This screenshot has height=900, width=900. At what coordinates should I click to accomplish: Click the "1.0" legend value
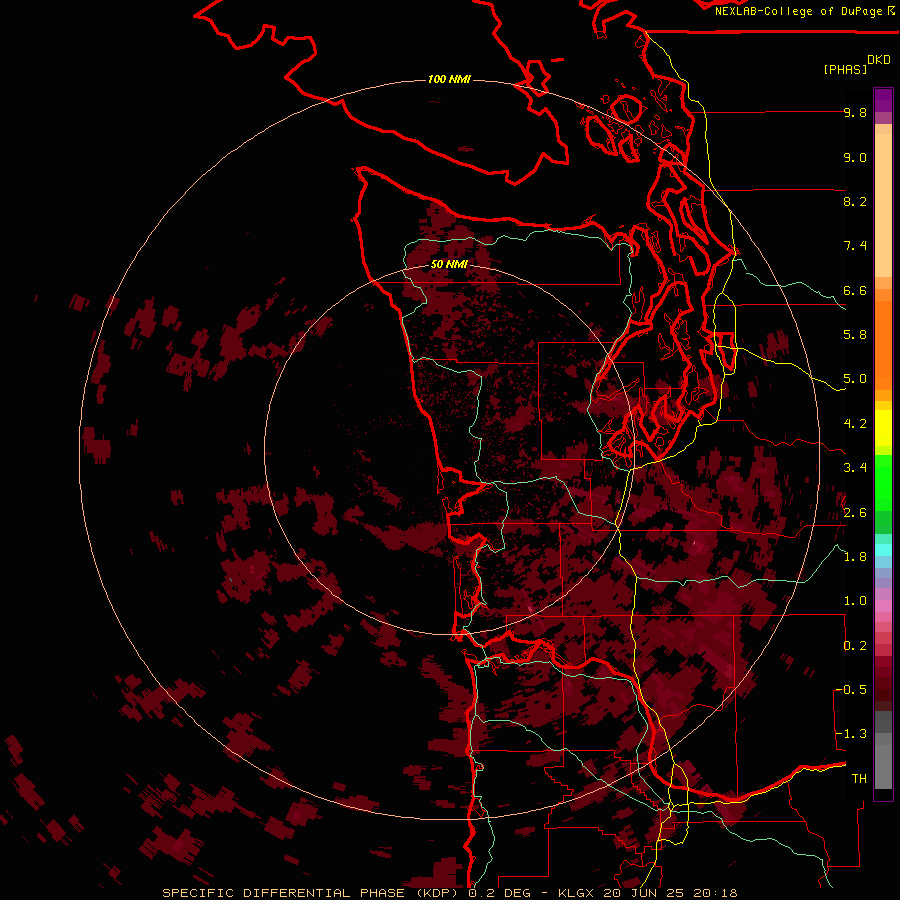point(855,601)
